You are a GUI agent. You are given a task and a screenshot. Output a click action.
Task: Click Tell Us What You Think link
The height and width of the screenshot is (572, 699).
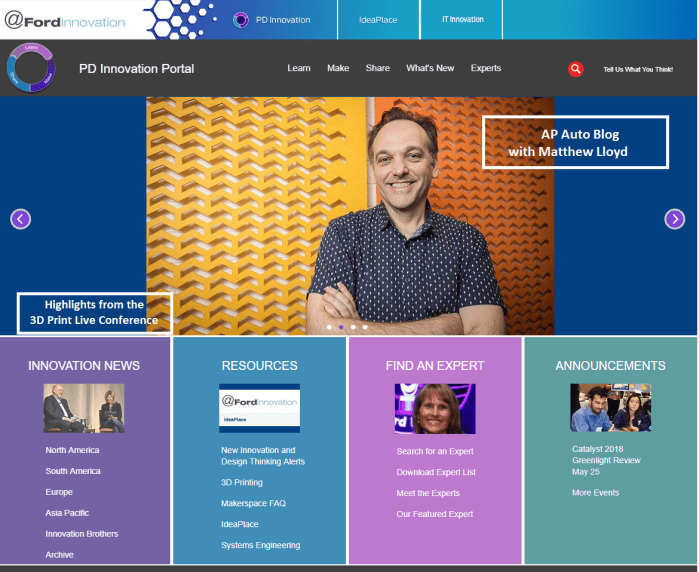(x=638, y=70)
